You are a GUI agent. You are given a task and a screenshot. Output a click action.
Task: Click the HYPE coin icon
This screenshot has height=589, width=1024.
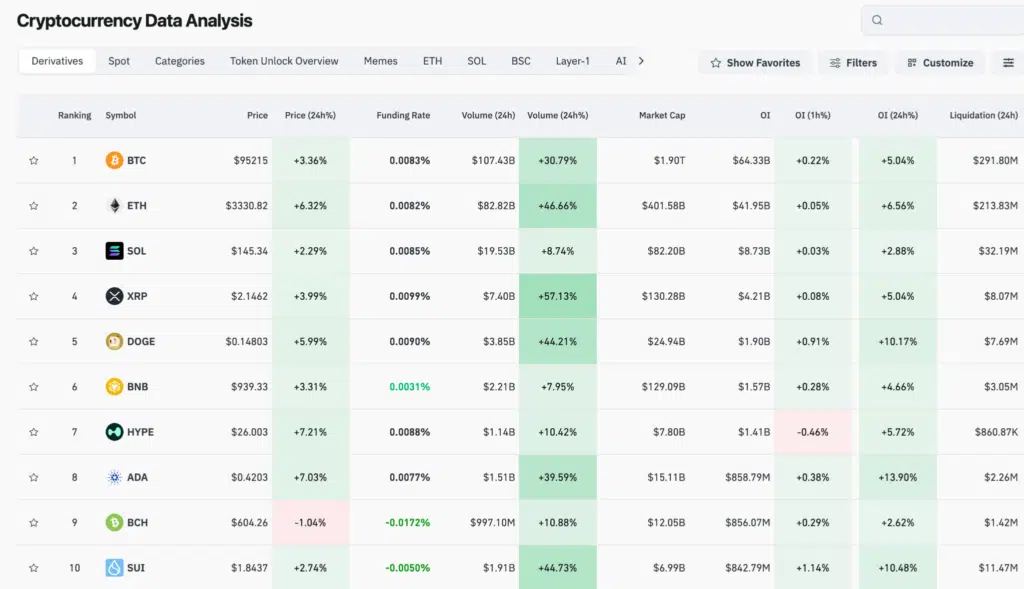pos(114,432)
